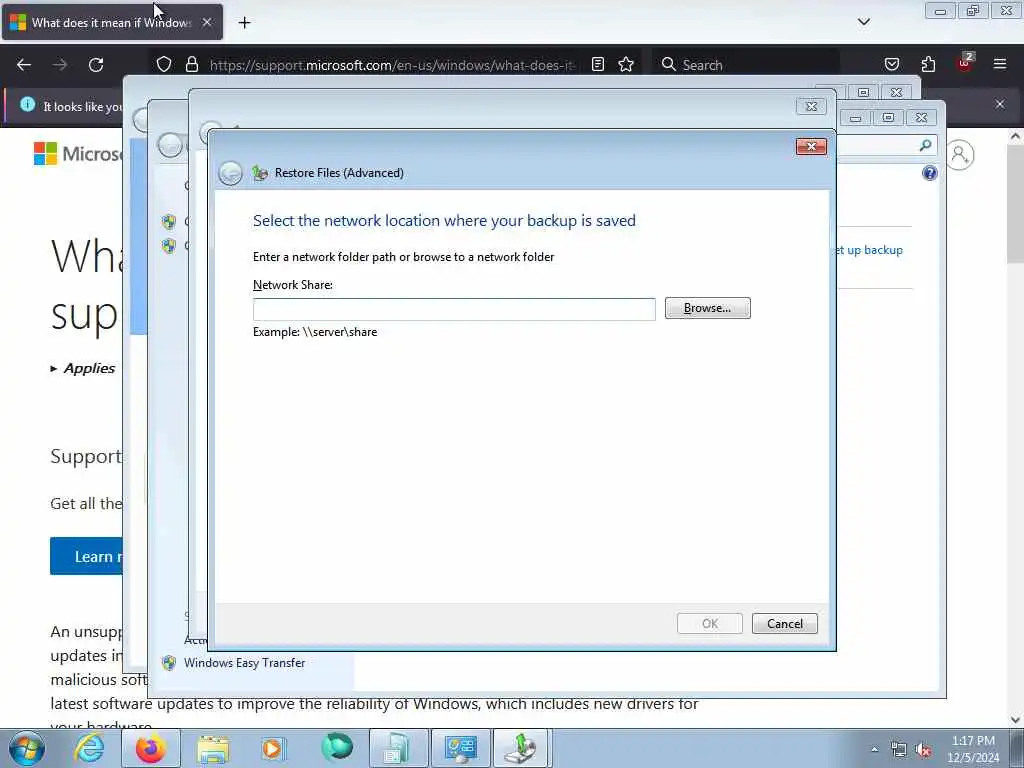Click the search magnifier in Control Panel window

click(925, 145)
